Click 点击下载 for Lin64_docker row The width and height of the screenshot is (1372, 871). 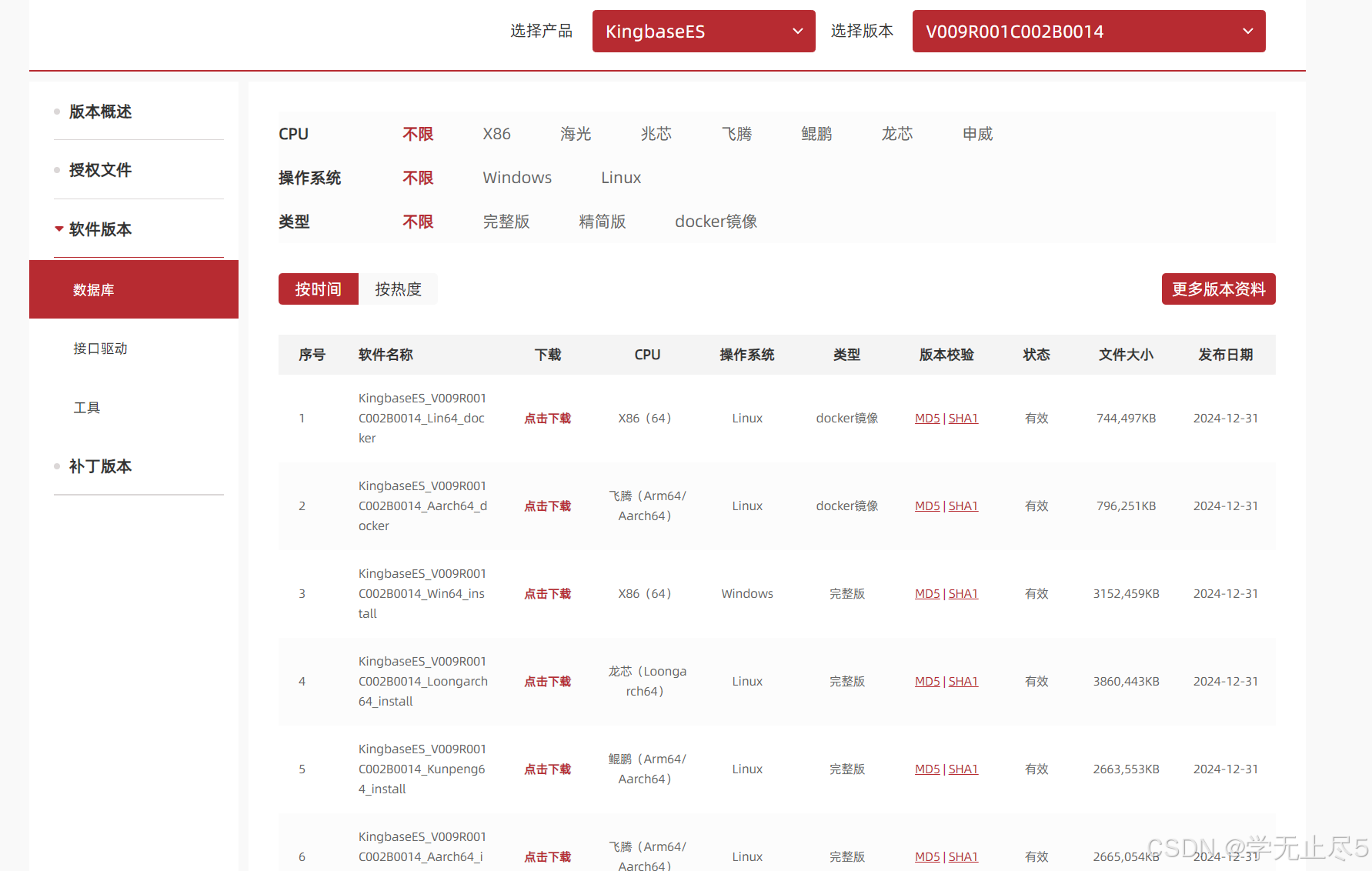pos(548,419)
